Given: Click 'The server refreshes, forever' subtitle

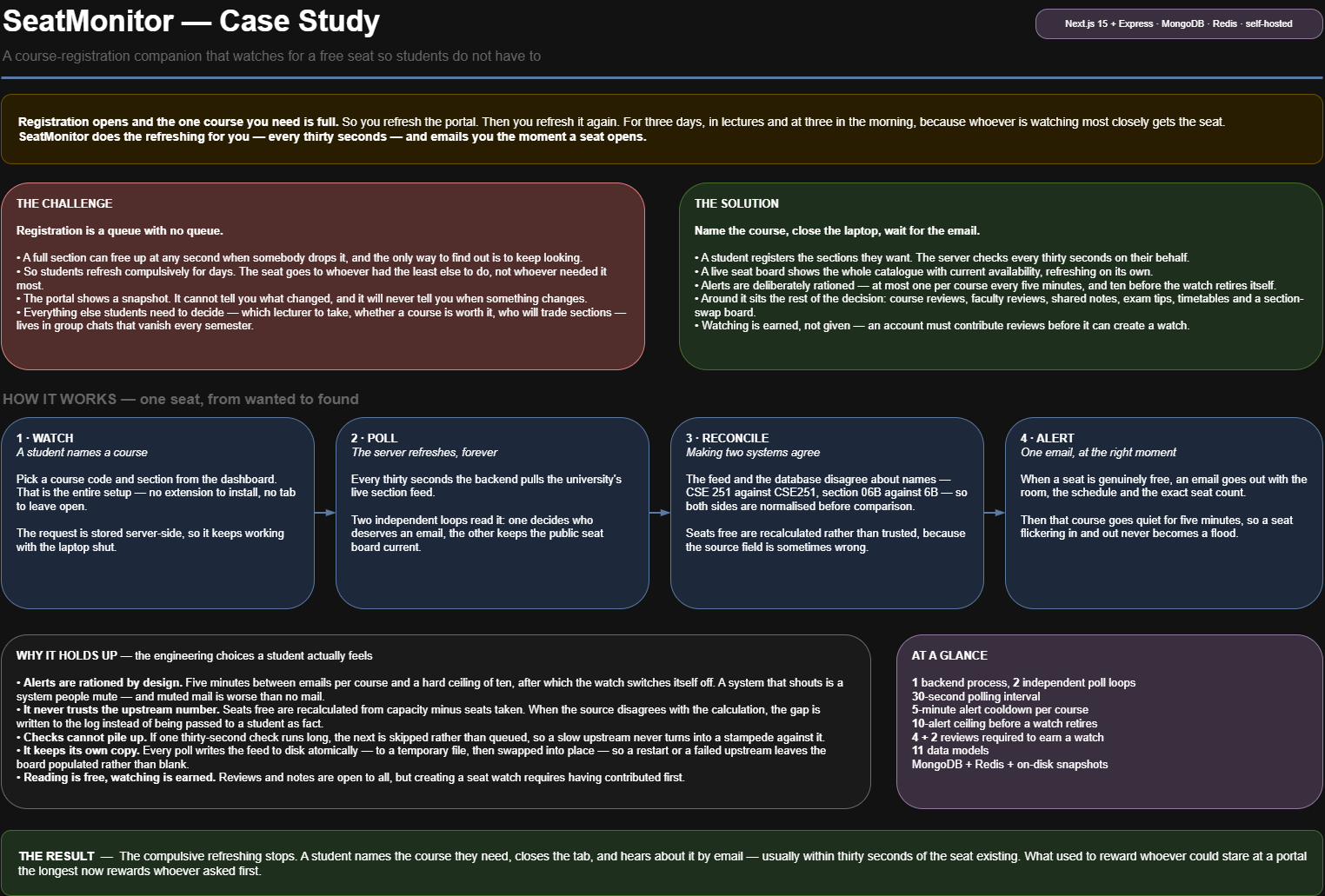Looking at the screenshot, I should [x=424, y=453].
